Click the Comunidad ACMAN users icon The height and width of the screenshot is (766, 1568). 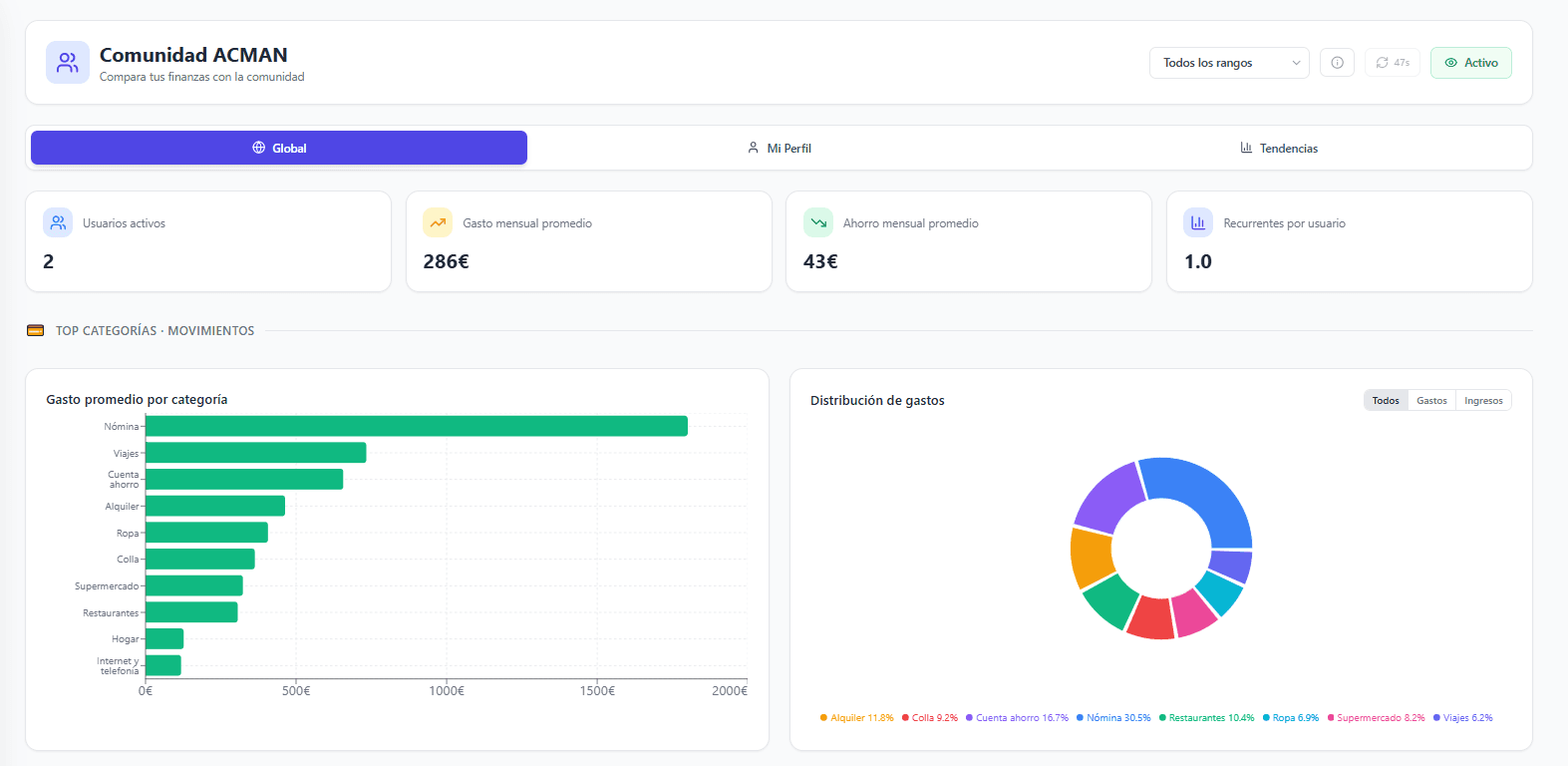click(68, 63)
